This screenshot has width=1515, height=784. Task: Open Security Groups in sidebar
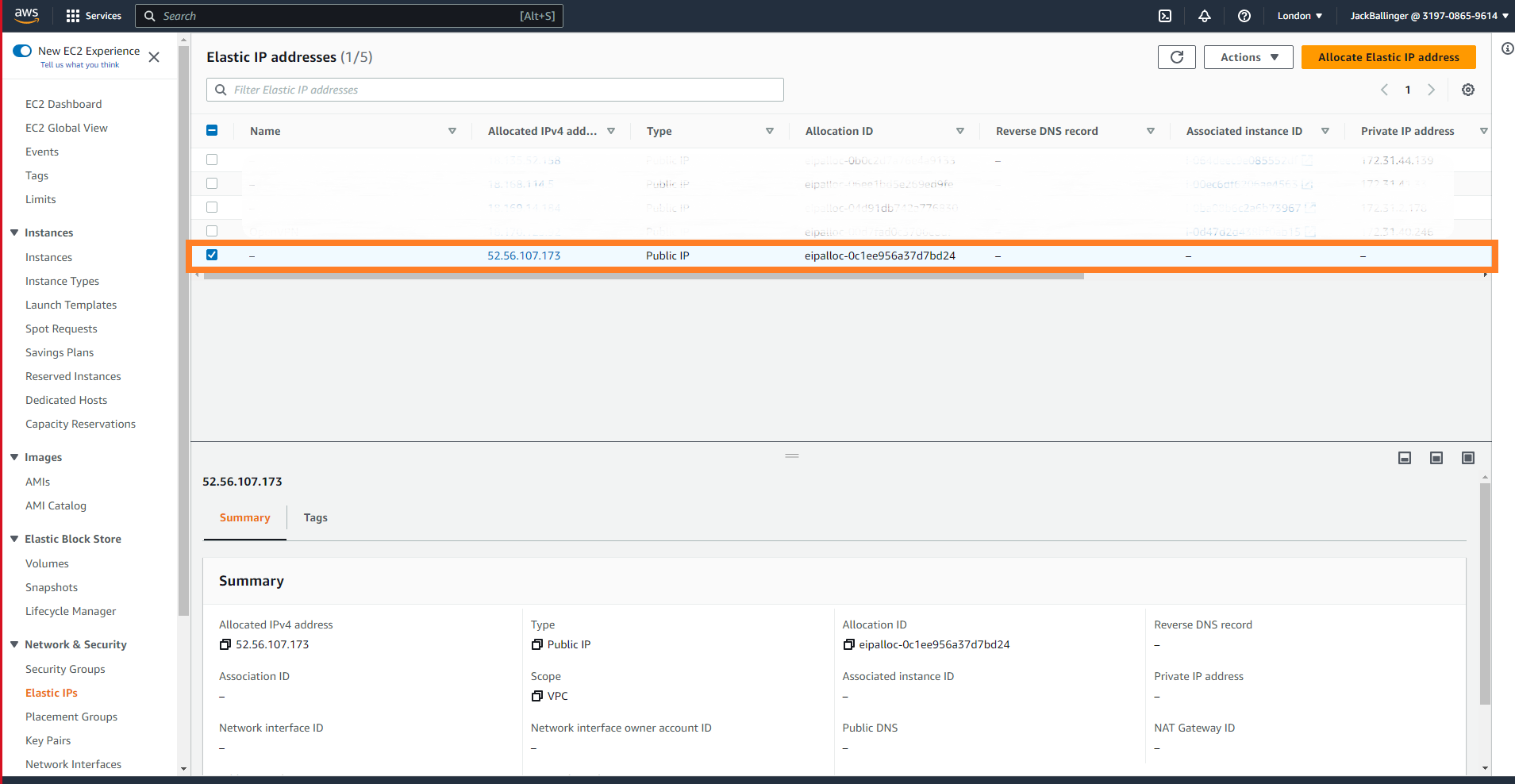65,669
